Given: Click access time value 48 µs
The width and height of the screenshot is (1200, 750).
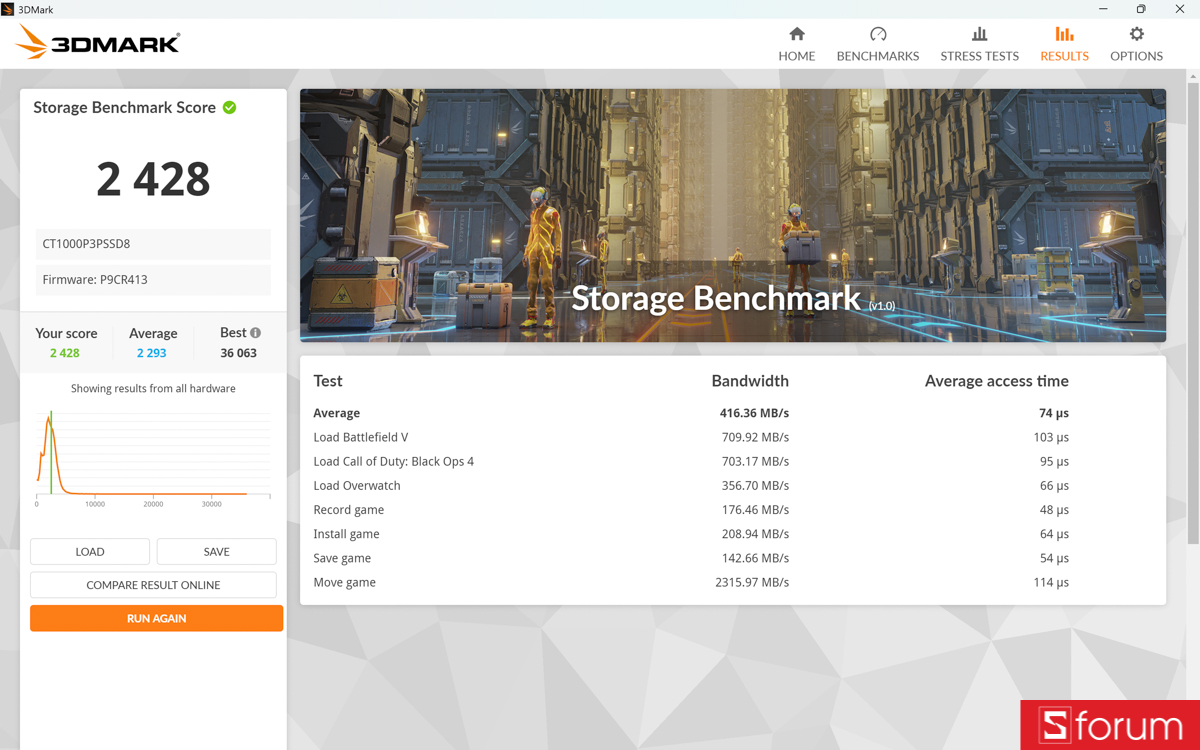Looking at the screenshot, I should pyautogui.click(x=1054, y=510).
